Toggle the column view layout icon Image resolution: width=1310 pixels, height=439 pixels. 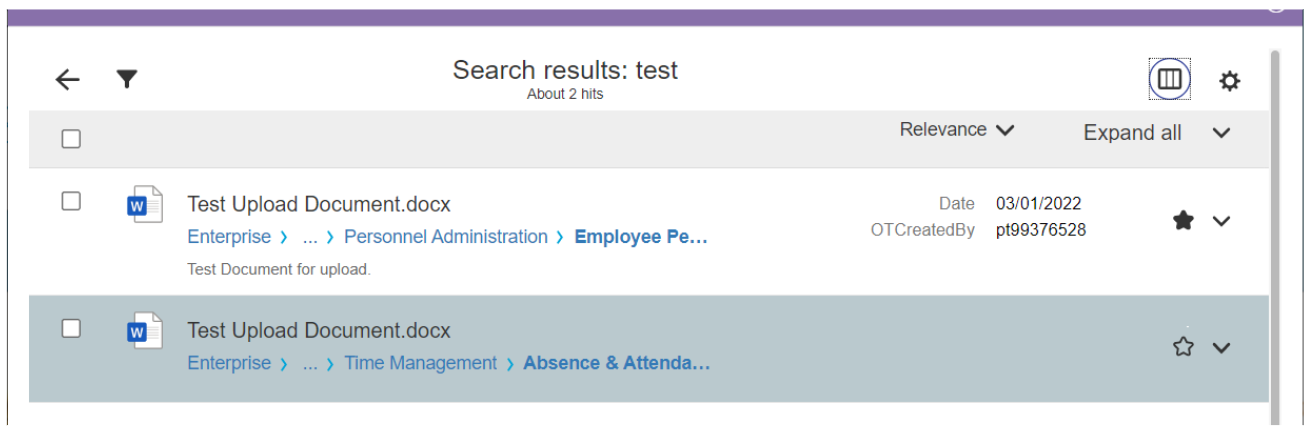(1169, 80)
